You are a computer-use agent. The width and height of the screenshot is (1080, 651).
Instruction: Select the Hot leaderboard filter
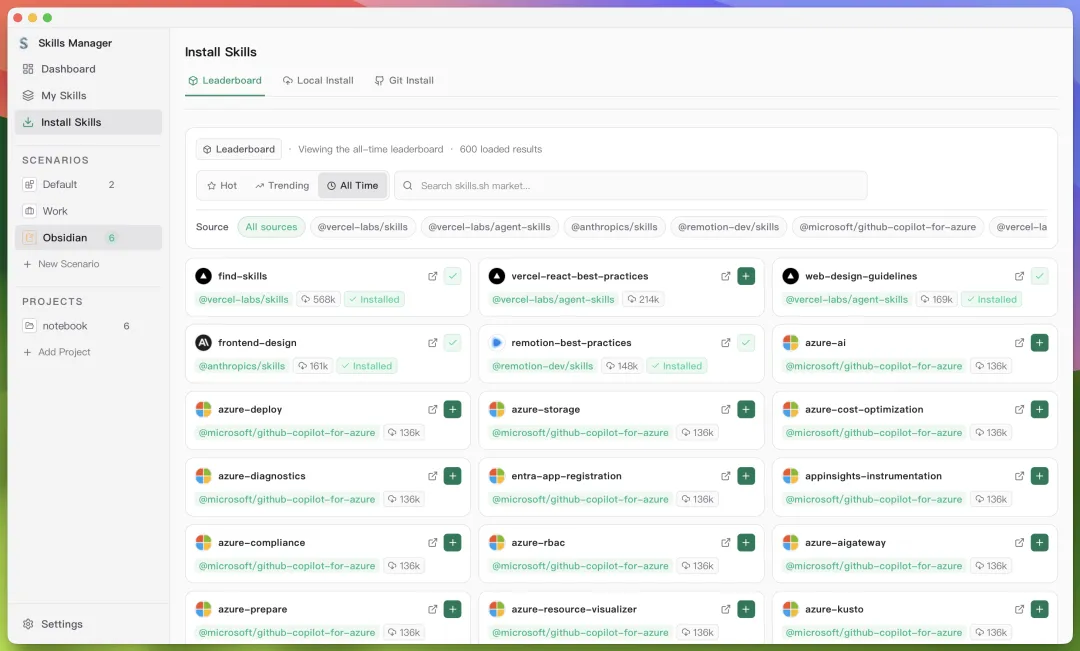pyautogui.click(x=222, y=186)
